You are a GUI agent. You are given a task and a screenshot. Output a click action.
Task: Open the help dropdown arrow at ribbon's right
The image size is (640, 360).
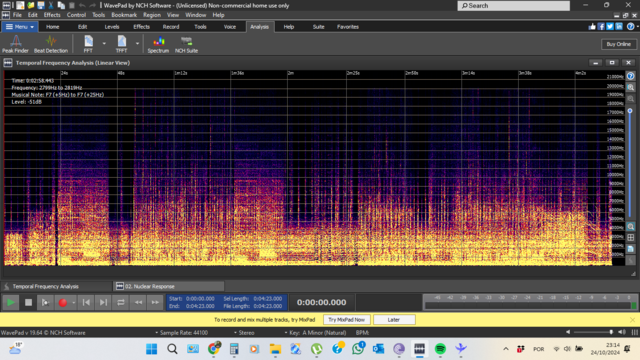click(637, 27)
